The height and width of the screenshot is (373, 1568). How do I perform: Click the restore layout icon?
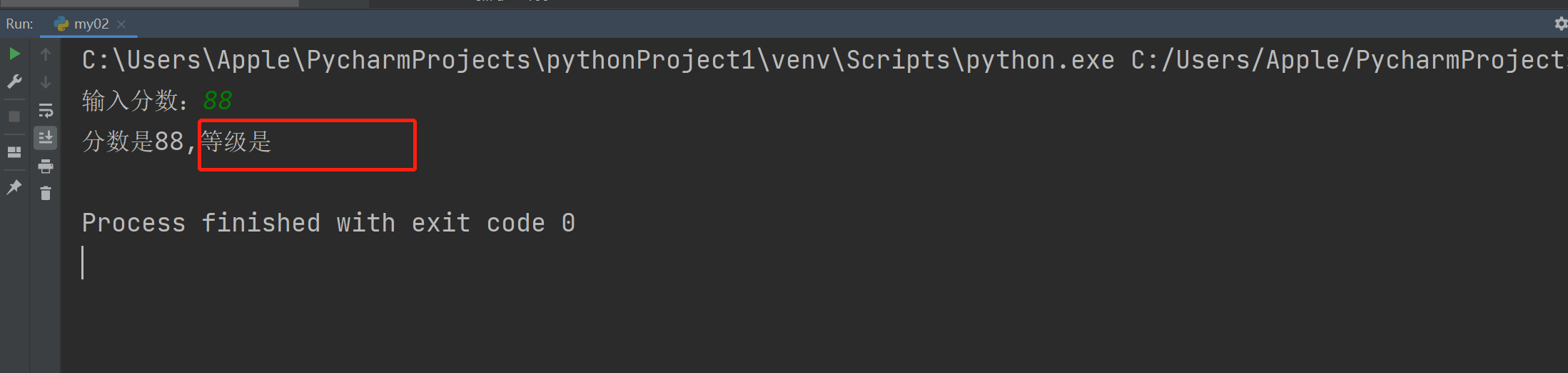14,152
